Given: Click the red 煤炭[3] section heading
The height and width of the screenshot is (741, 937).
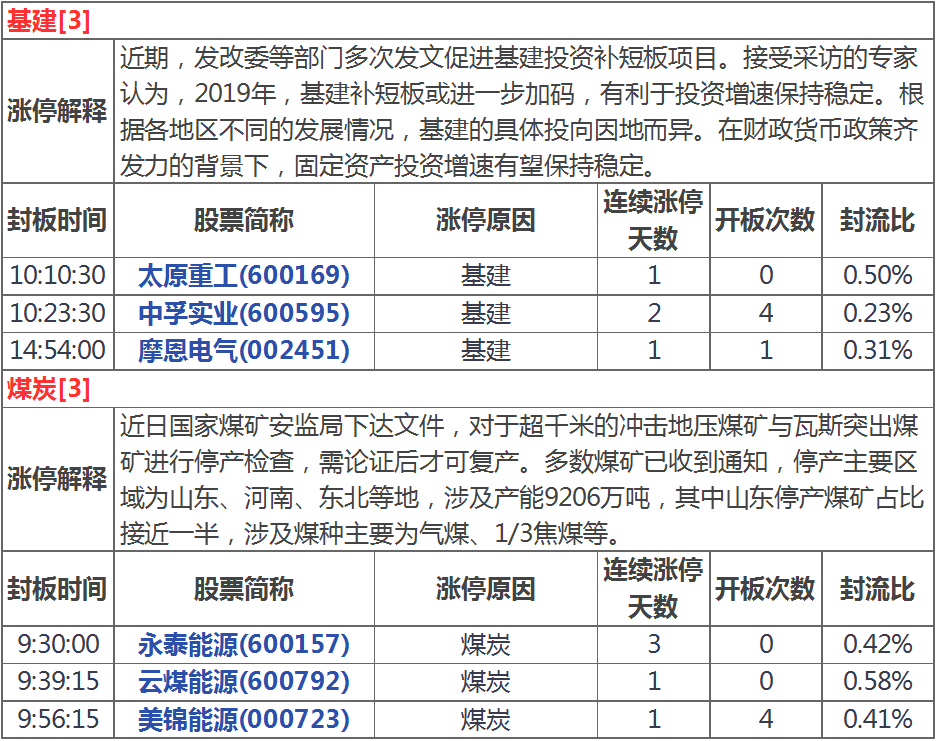Looking at the screenshot, I should (x=48, y=389).
